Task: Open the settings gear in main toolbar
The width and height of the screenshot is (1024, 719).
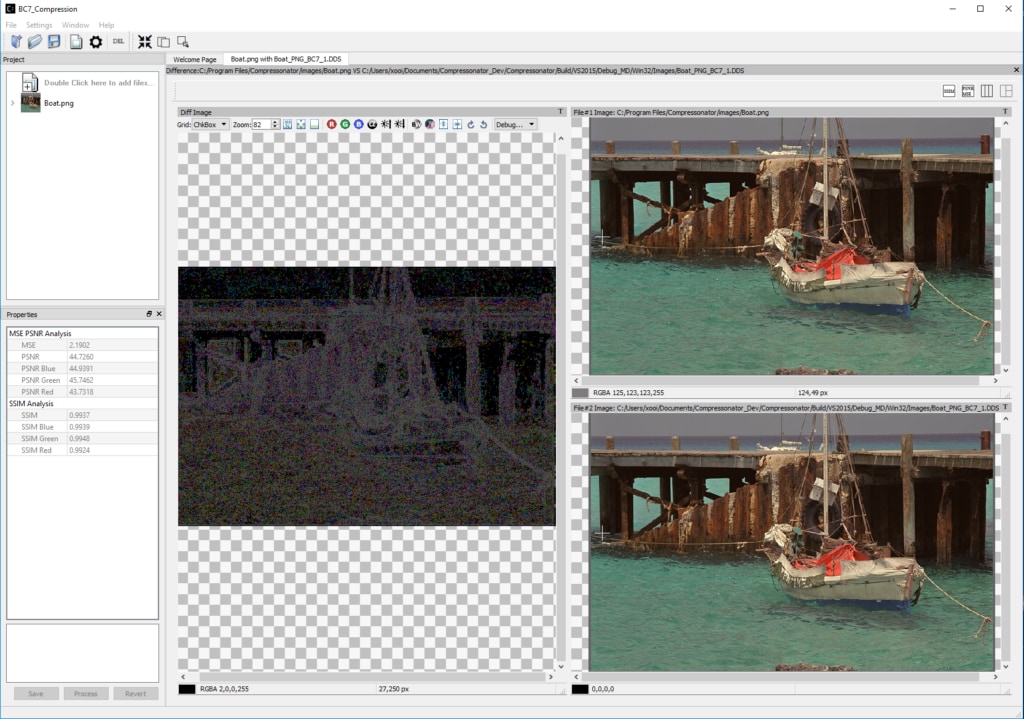Action: click(96, 41)
